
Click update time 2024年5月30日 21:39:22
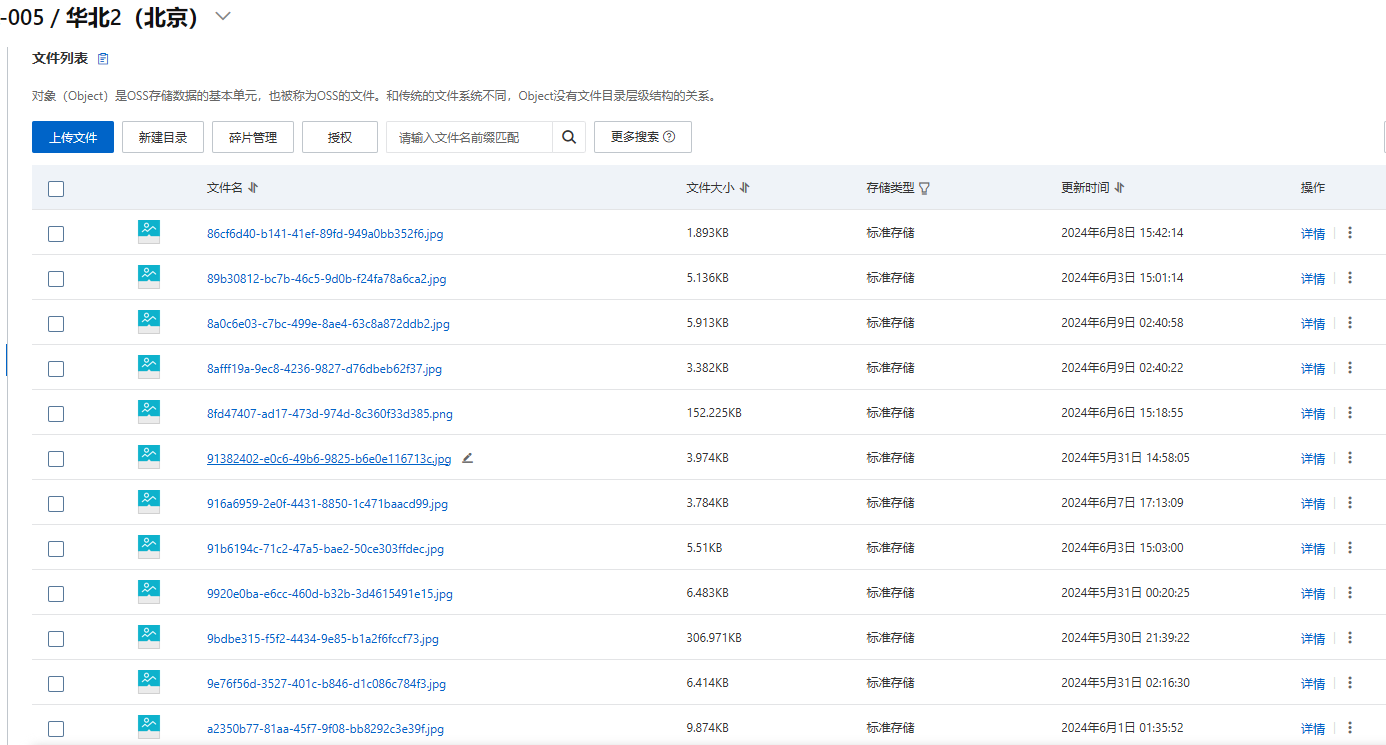coord(1125,638)
